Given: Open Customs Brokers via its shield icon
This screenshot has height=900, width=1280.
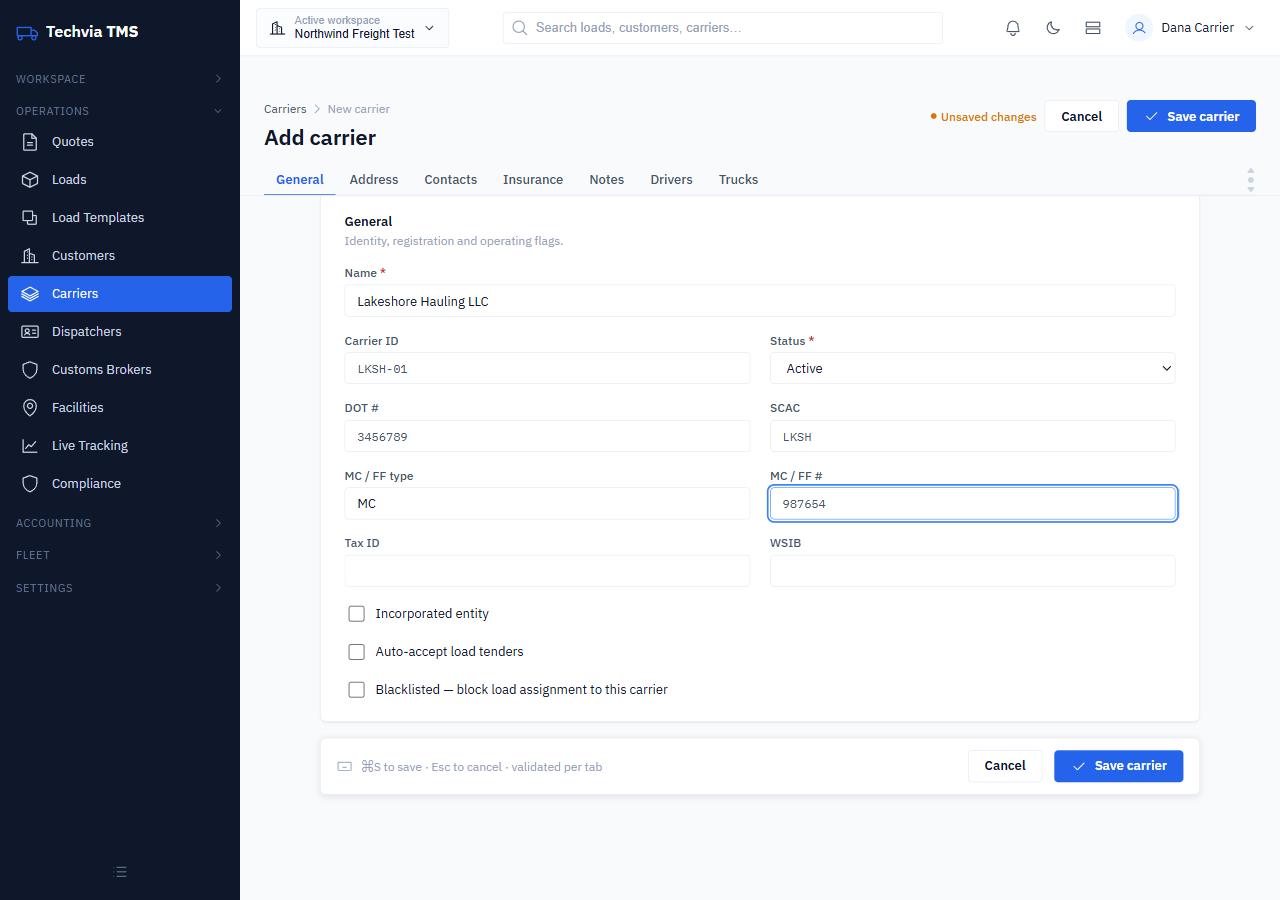Looking at the screenshot, I should 31,370.
